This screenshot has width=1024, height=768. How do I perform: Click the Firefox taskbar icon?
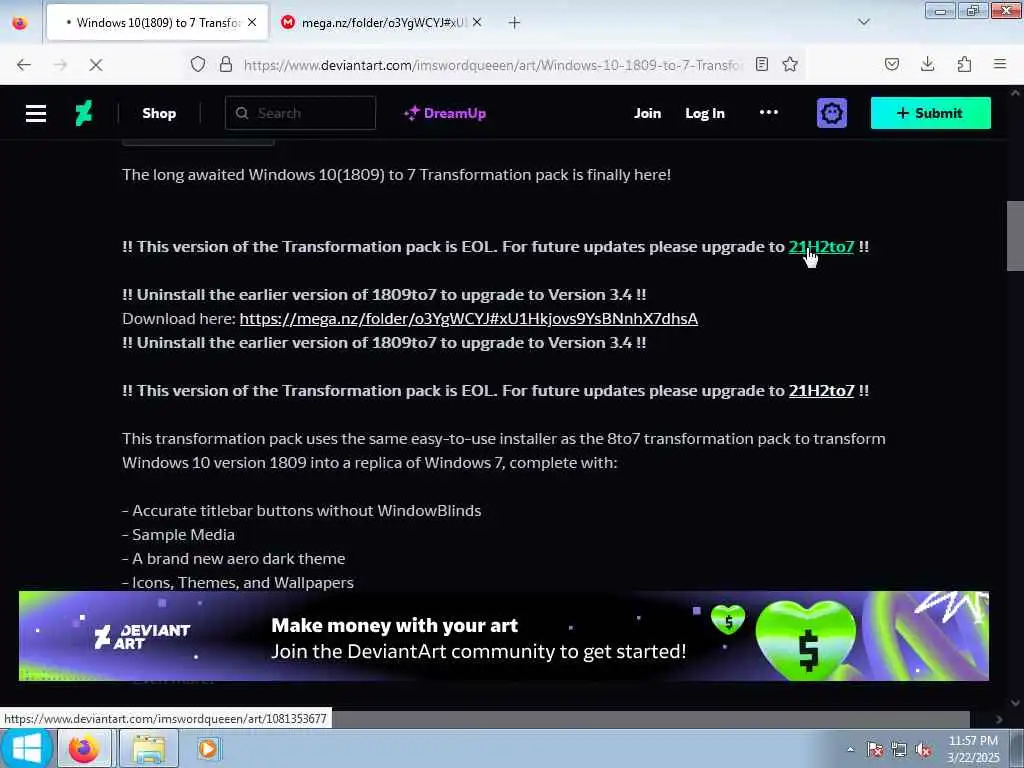(x=84, y=748)
